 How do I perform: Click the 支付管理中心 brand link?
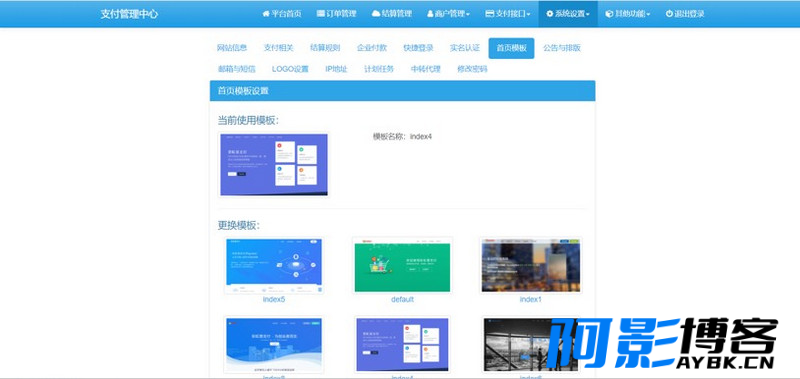[129, 14]
